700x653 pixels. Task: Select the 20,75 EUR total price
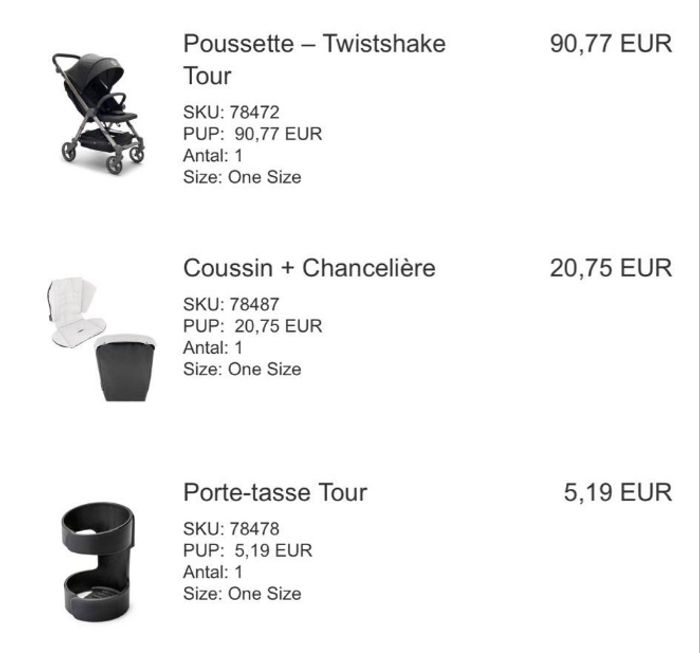pyautogui.click(x=611, y=268)
